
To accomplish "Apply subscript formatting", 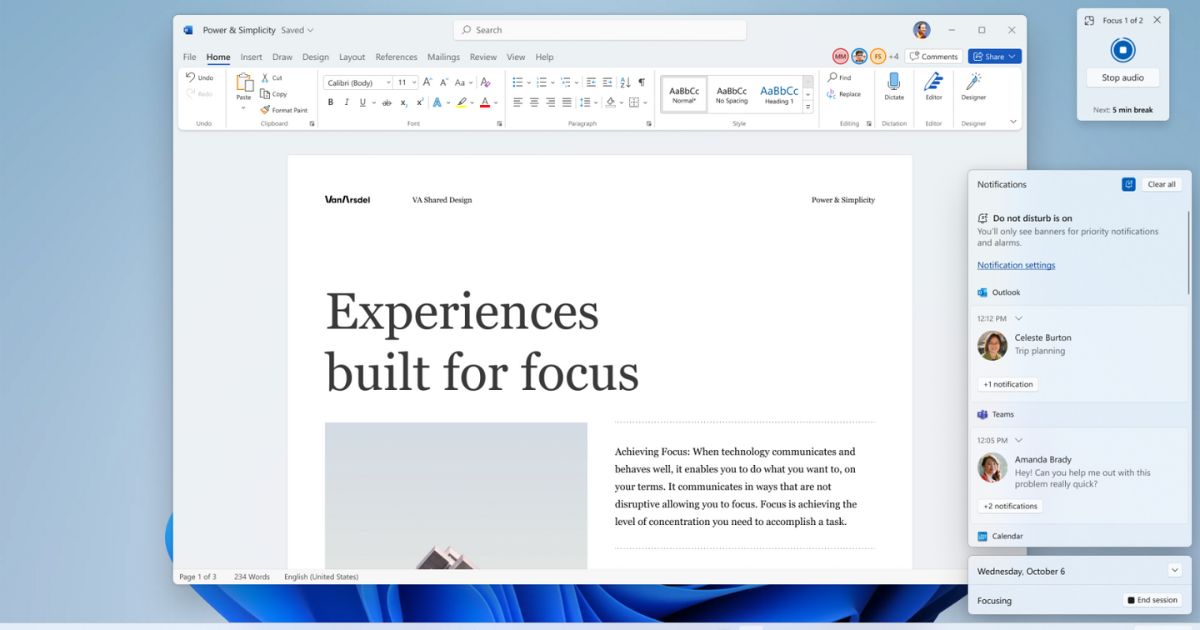I will pyautogui.click(x=403, y=102).
